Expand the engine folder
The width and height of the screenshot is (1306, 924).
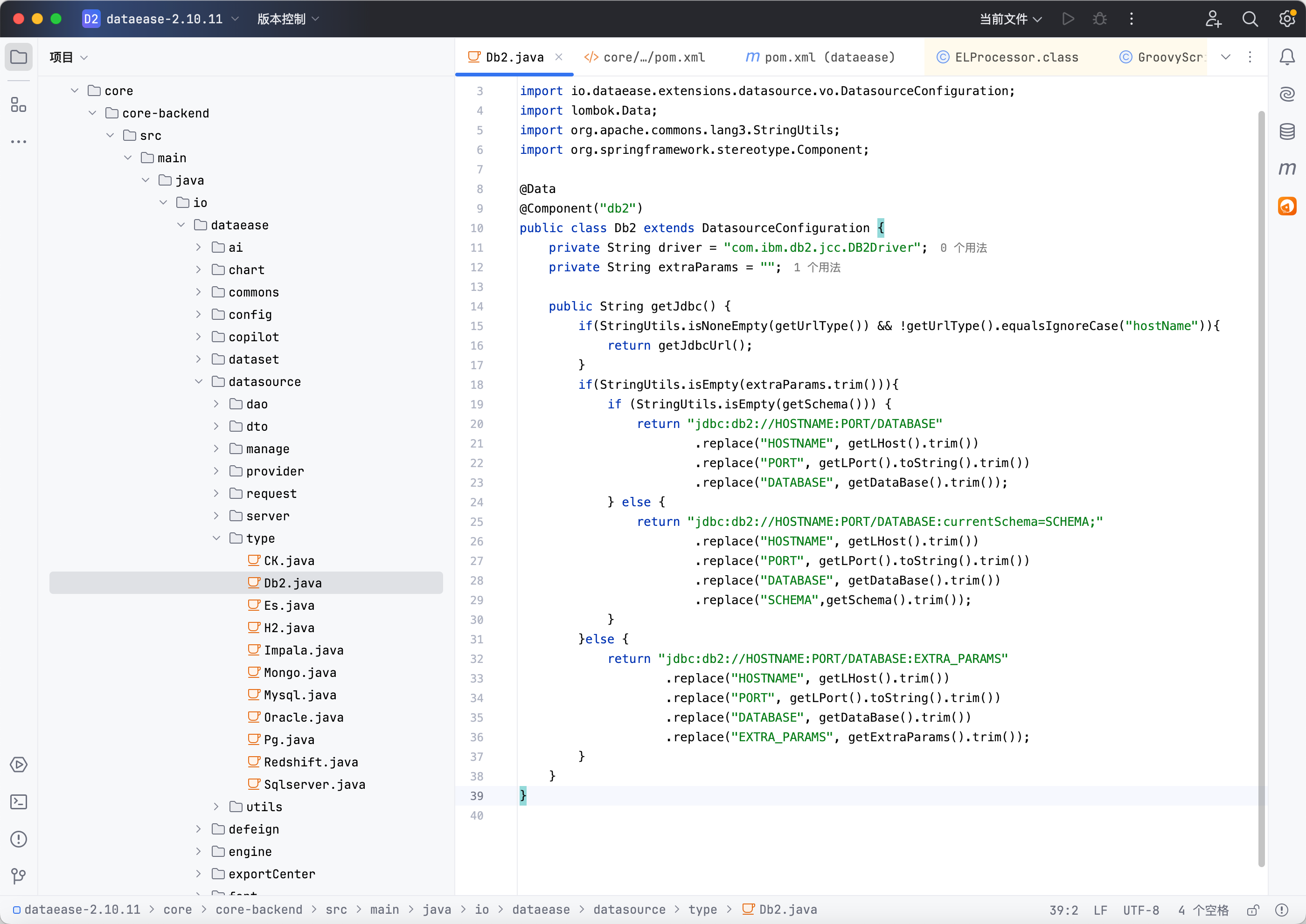tap(199, 851)
